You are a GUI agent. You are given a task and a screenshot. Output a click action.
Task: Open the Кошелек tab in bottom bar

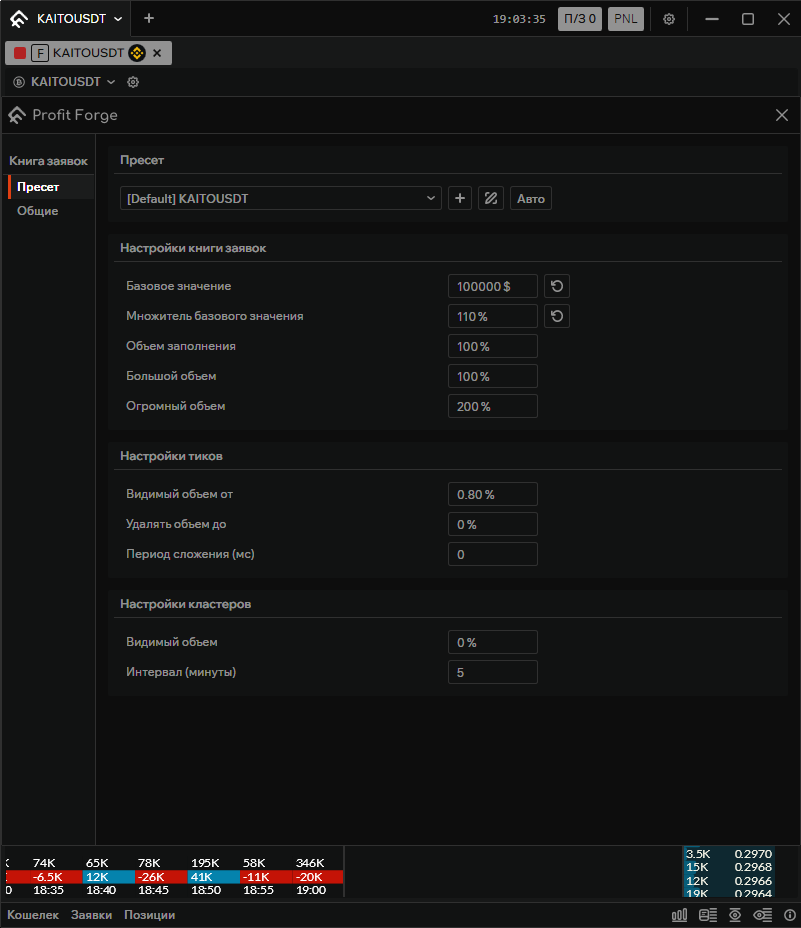(x=33, y=915)
